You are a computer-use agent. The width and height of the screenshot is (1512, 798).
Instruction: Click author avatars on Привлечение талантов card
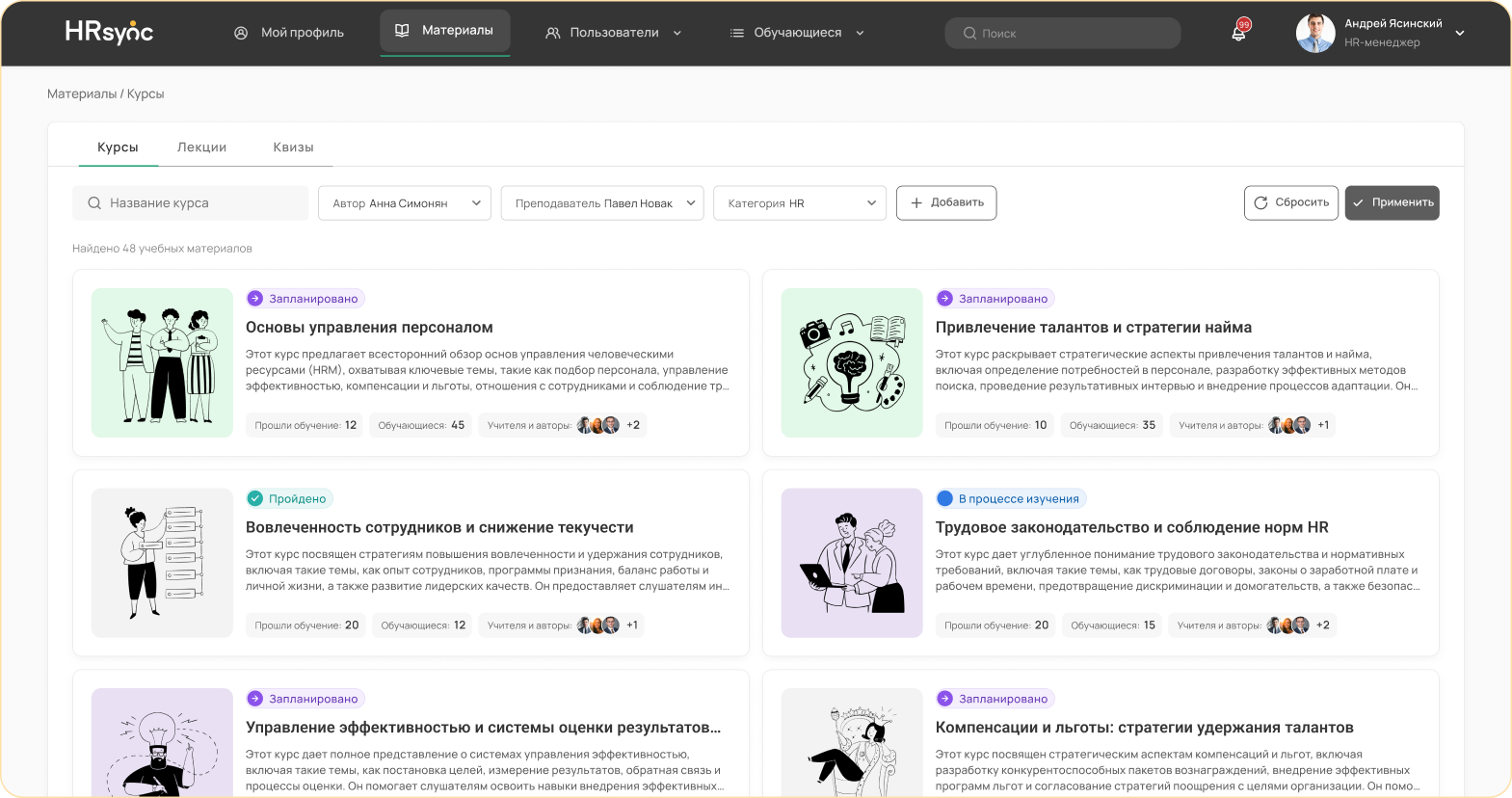click(1289, 425)
